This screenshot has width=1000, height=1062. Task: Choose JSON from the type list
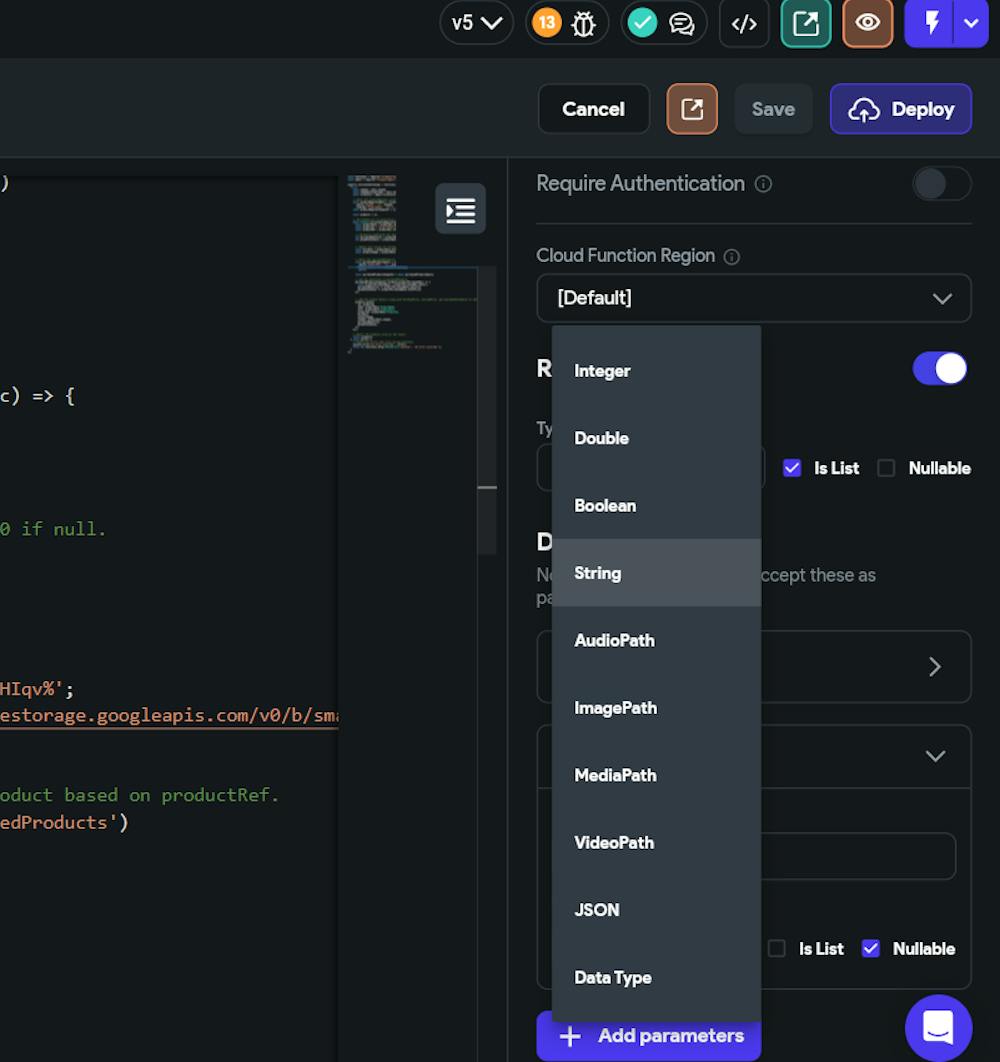pos(597,910)
